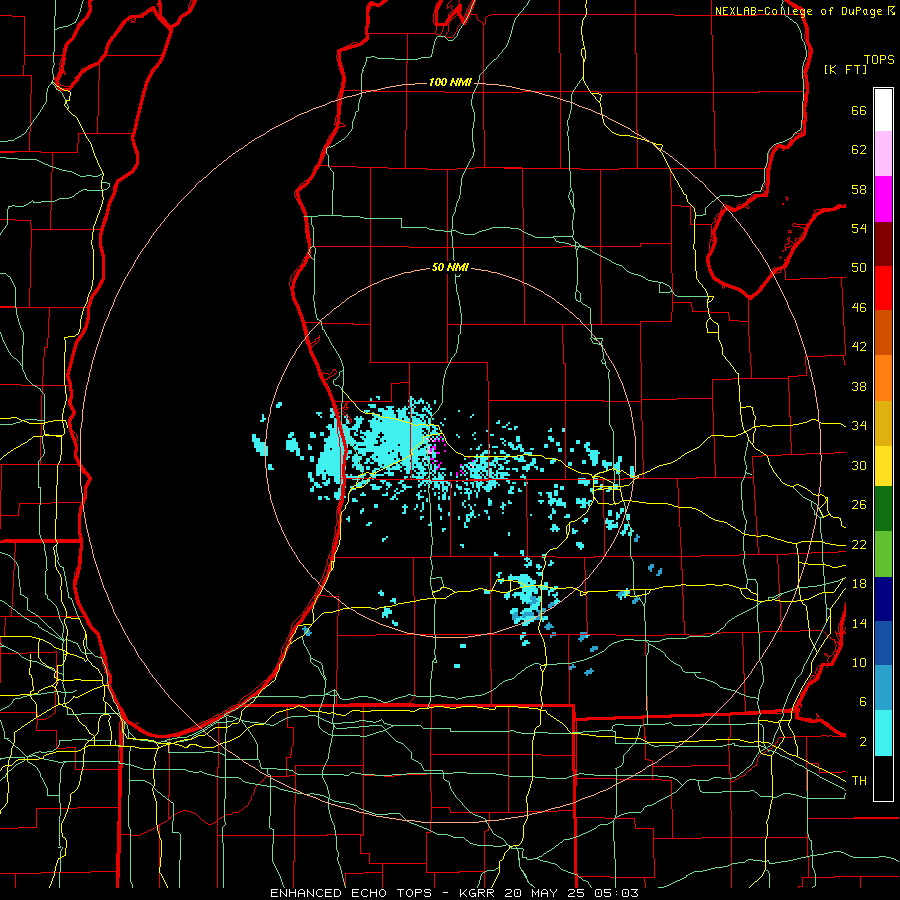
Task: Select the dark red 54 kft swatch
Action: pos(883,243)
